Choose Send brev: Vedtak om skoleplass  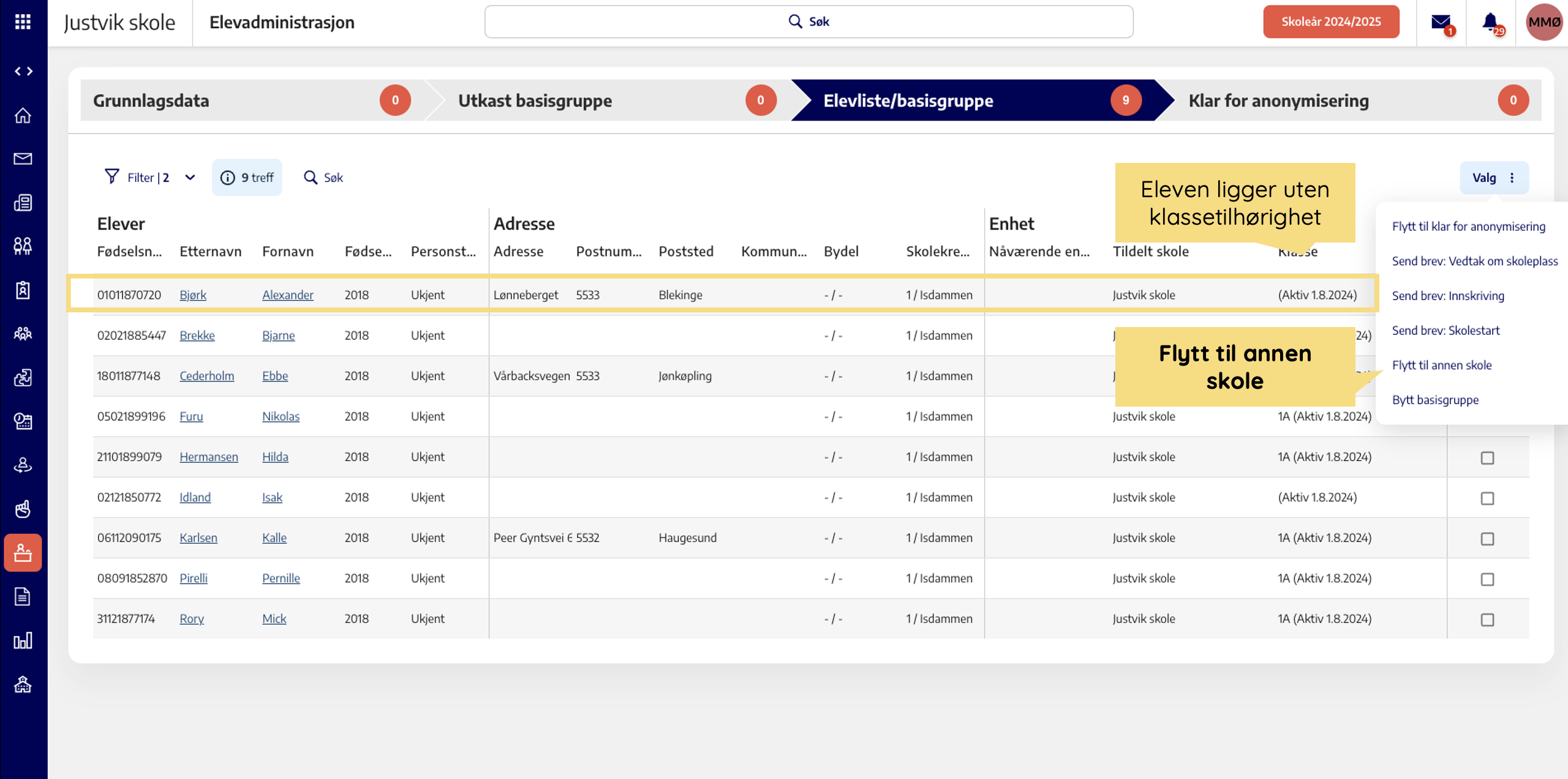1474,261
